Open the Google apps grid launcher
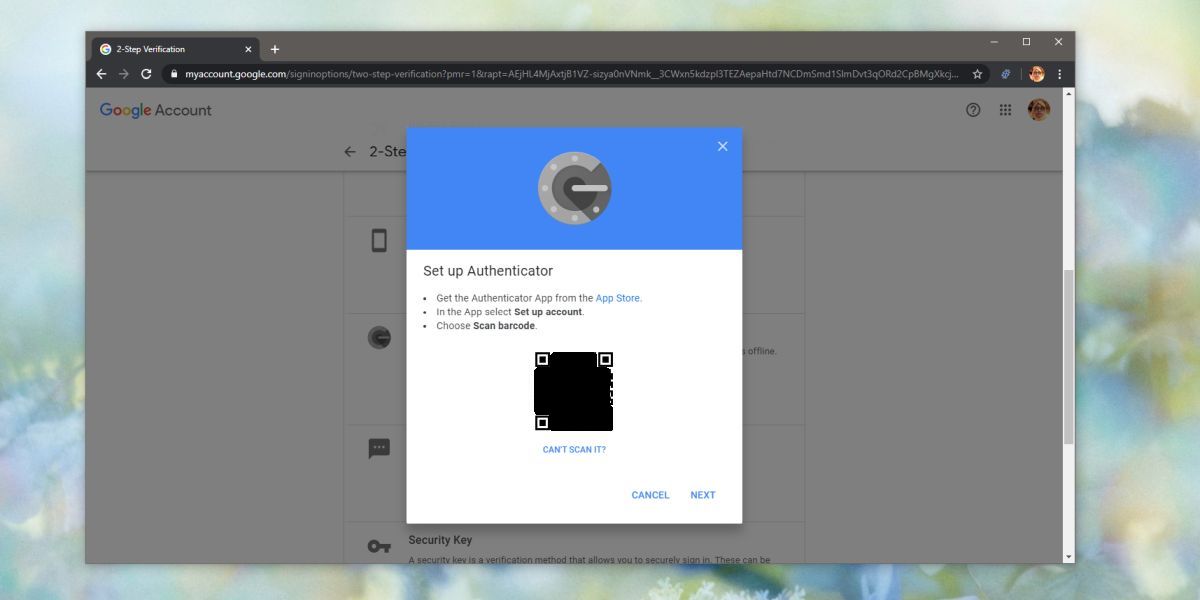Viewport: 1200px width, 600px height. coord(1005,110)
